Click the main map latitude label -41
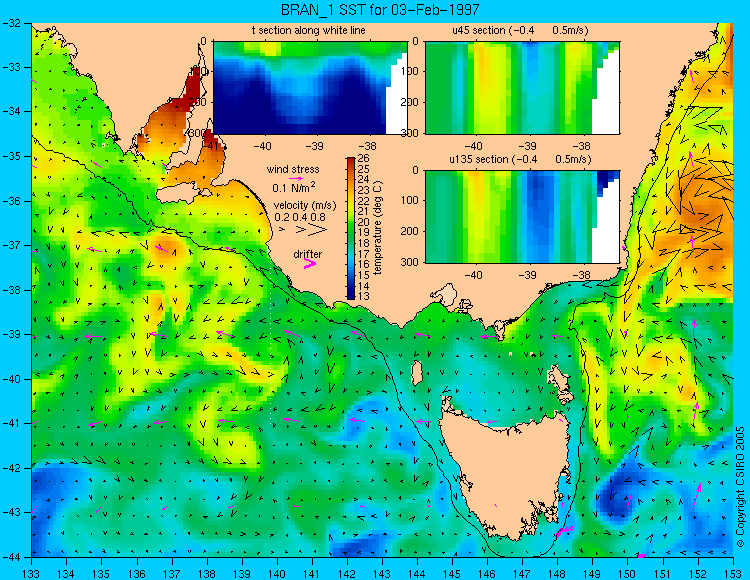This screenshot has height=580, width=750. point(11,423)
